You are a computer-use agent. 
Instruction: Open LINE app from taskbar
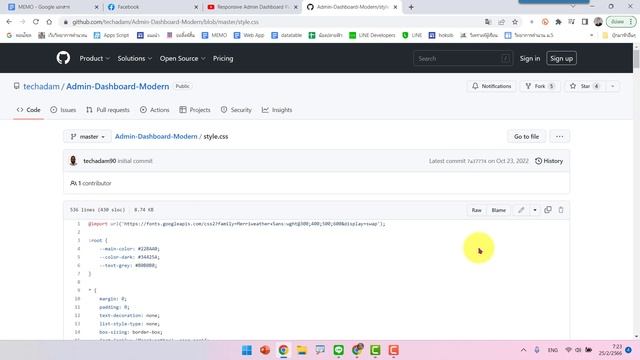pos(338,350)
